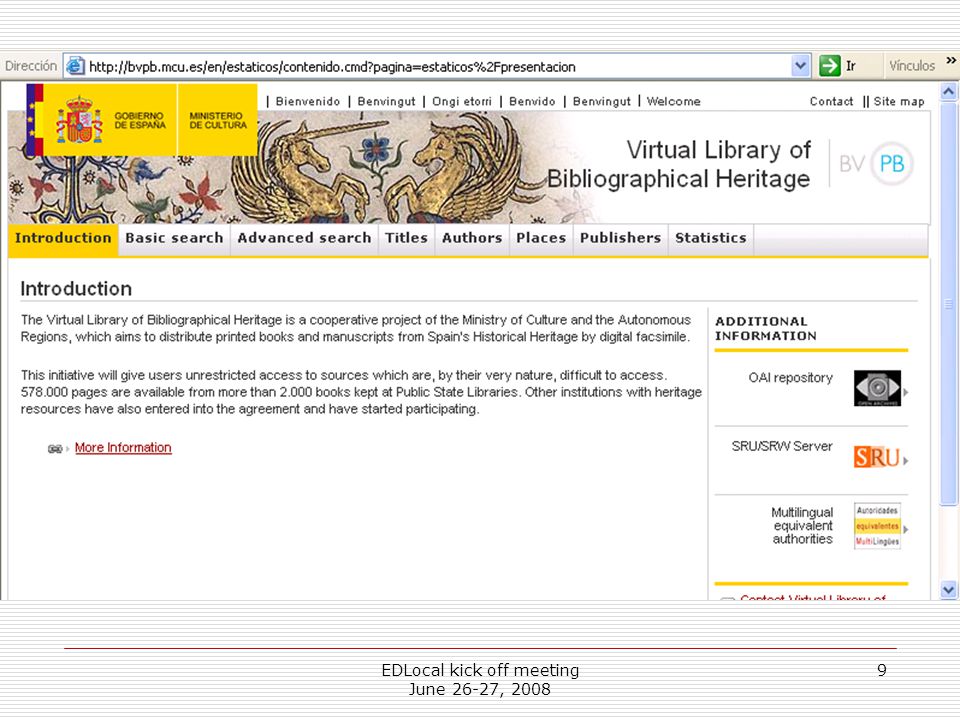Click the SRU/SRW Server text link
960x720 pixels.
[782, 446]
